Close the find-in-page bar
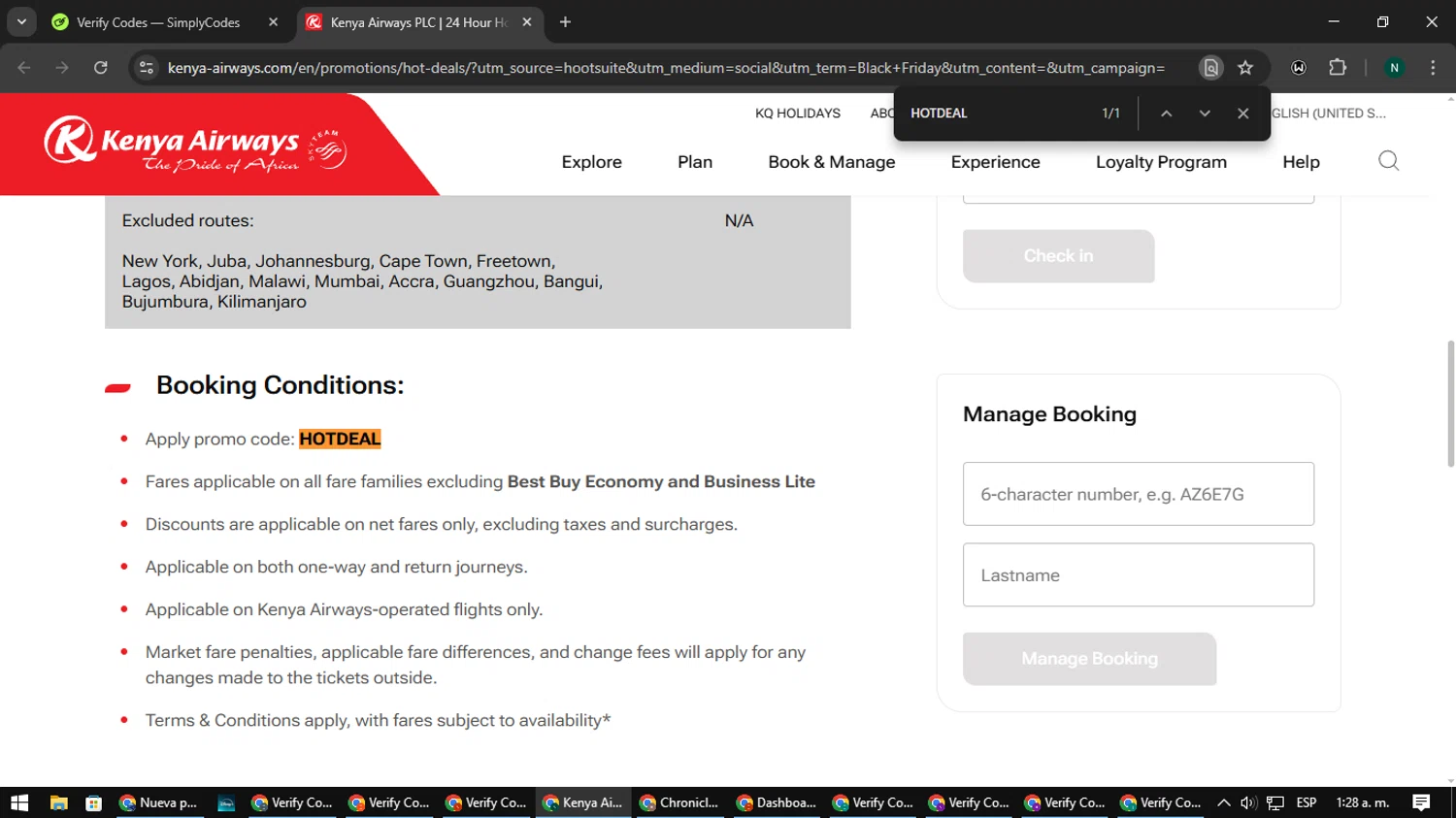The width and height of the screenshot is (1456, 818). [x=1242, y=114]
